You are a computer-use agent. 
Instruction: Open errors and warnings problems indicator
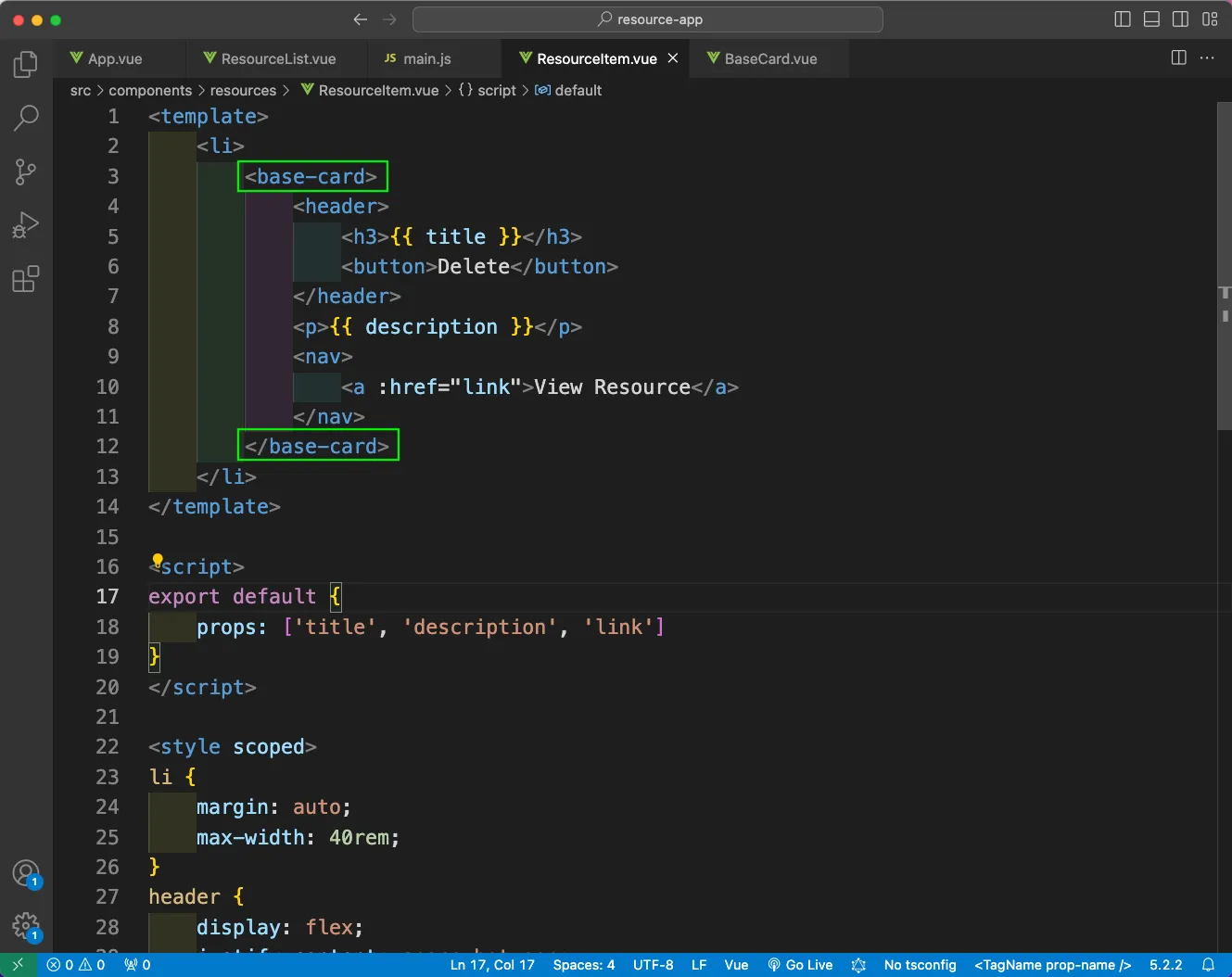pyautogui.click(x=76, y=965)
